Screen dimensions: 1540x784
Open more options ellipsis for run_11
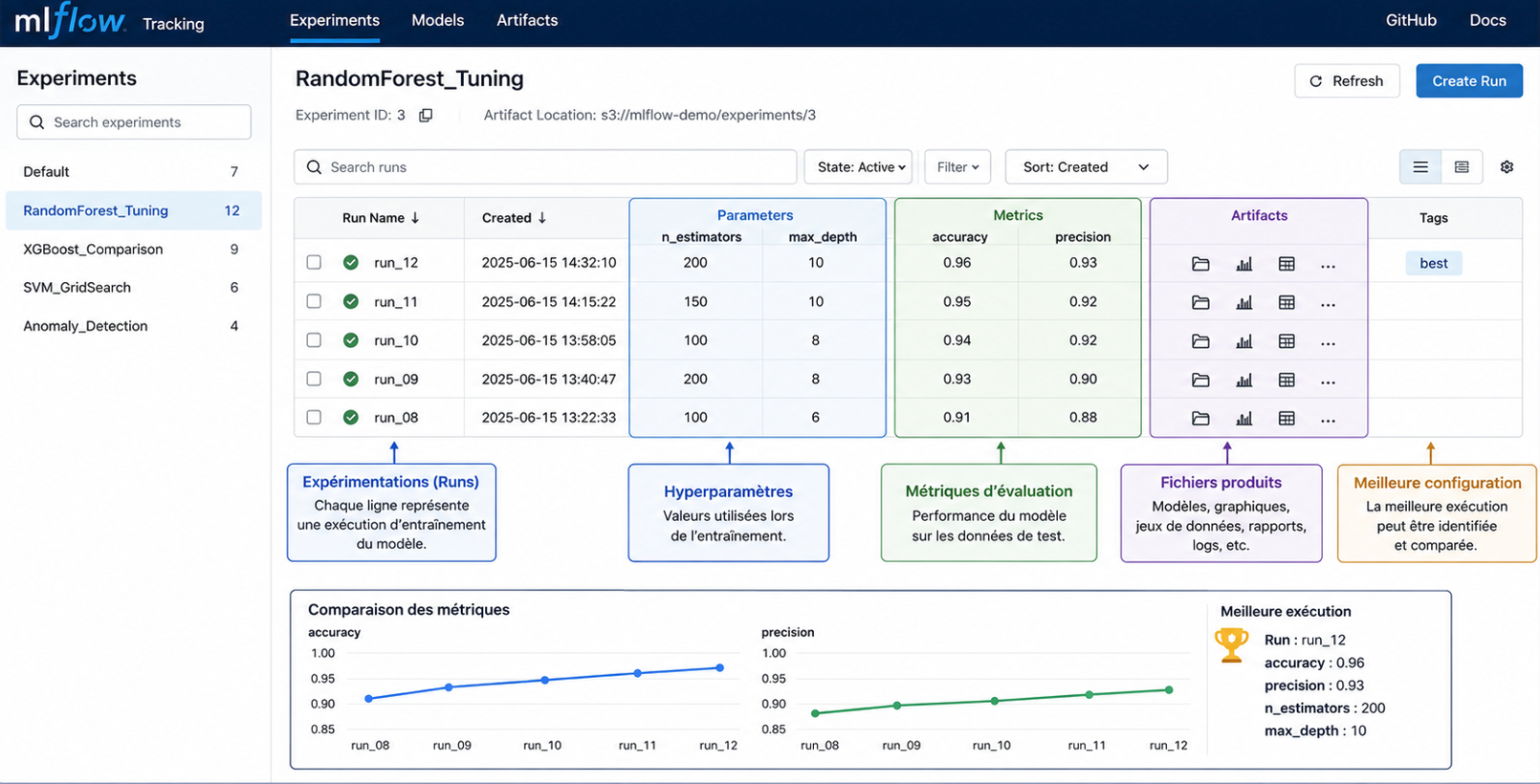point(1328,305)
